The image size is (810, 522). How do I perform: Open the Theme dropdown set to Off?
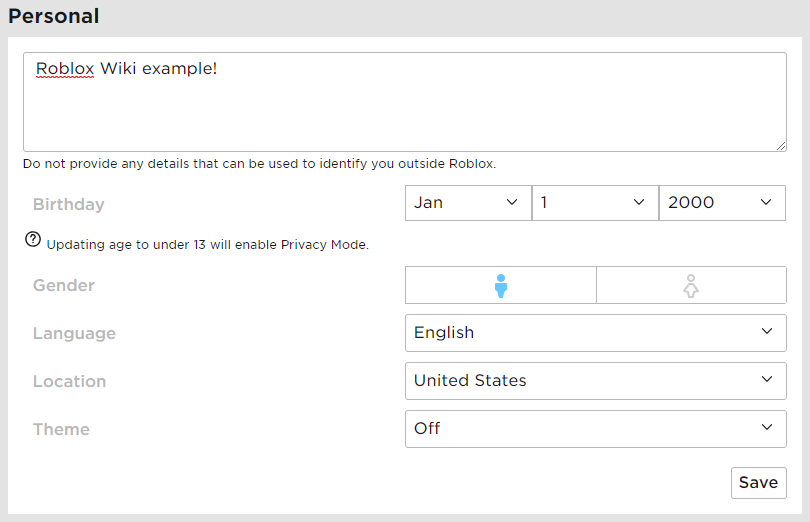click(595, 429)
